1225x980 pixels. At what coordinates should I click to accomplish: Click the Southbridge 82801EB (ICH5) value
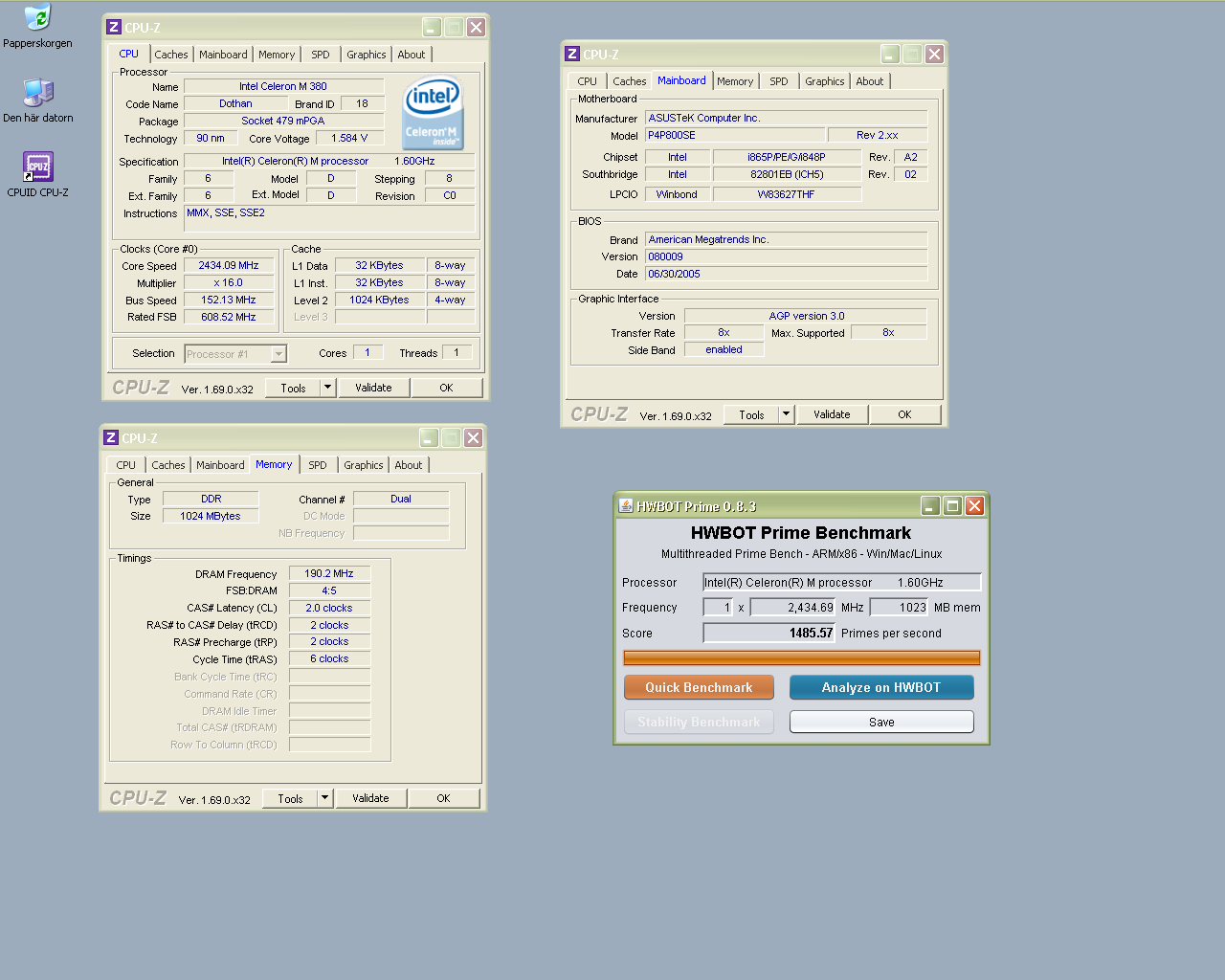(787, 174)
